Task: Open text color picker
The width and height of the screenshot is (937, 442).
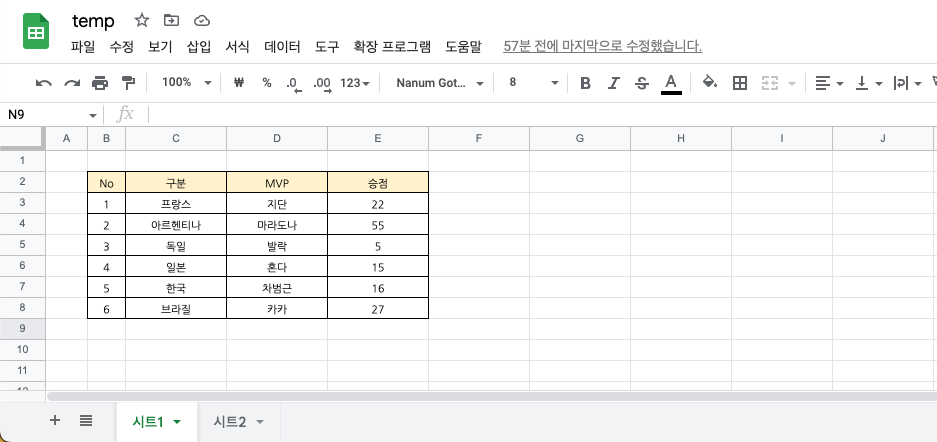Action: [x=671, y=84]
